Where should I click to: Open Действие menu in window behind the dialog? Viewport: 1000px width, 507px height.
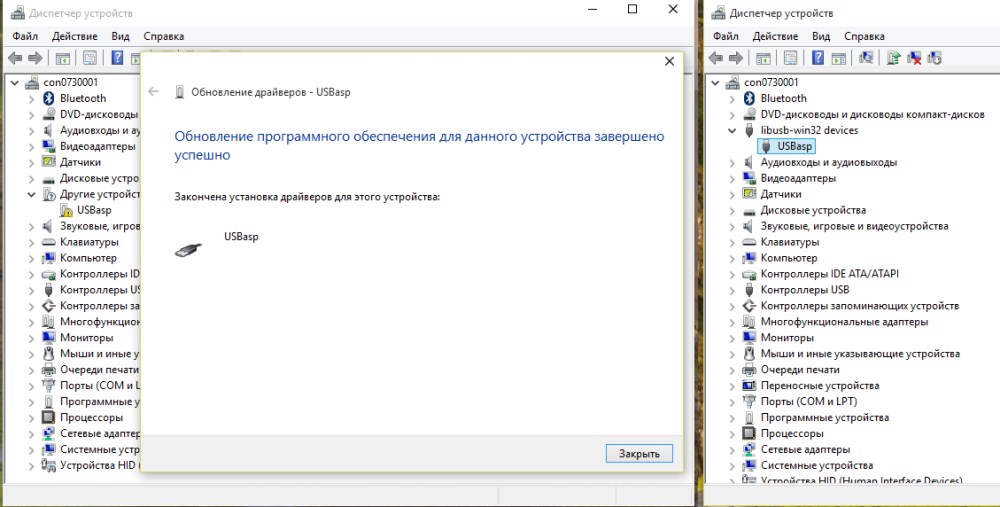click(75, 36)
